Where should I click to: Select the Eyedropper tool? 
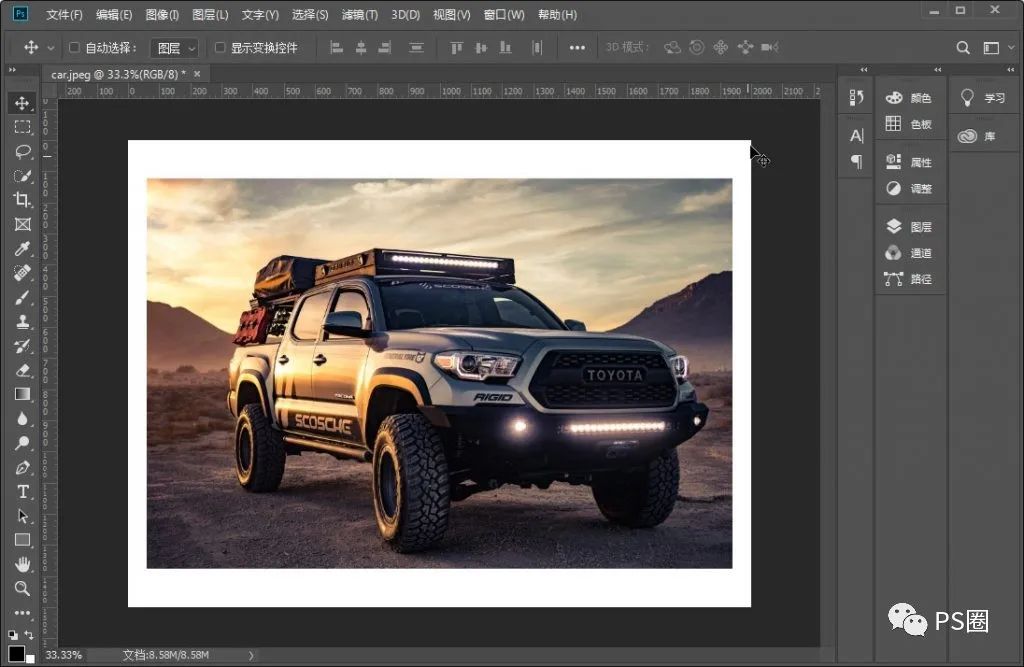point(22,248)
